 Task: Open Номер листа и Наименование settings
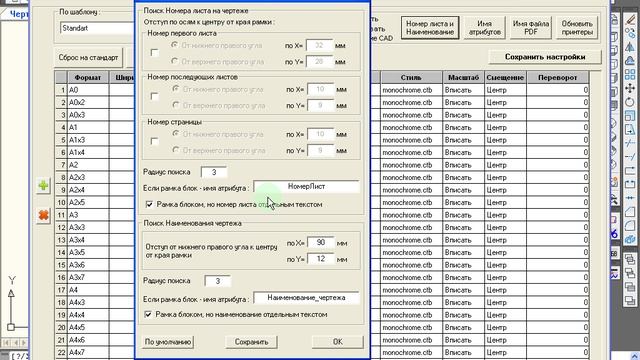430,28
